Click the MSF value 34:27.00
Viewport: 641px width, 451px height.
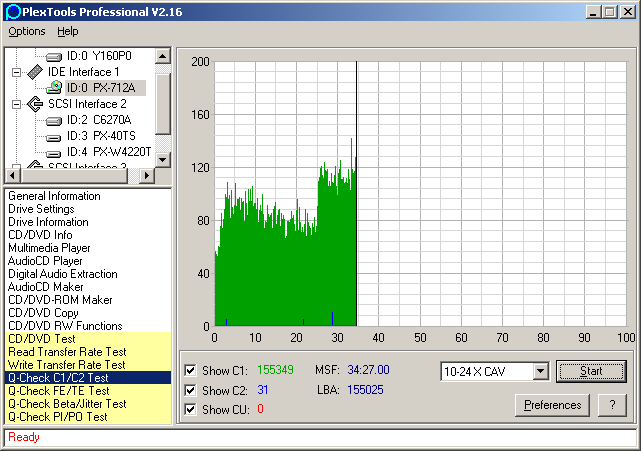pos(368,370)
